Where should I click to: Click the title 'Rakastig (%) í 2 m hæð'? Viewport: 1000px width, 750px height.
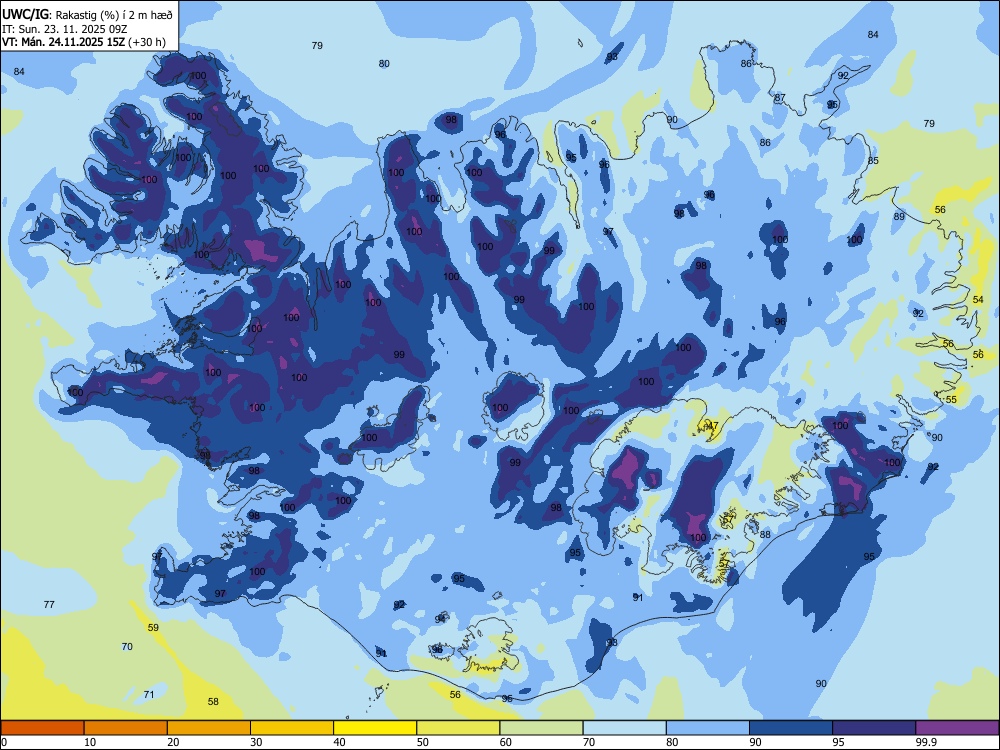click(x=114, y=14)
